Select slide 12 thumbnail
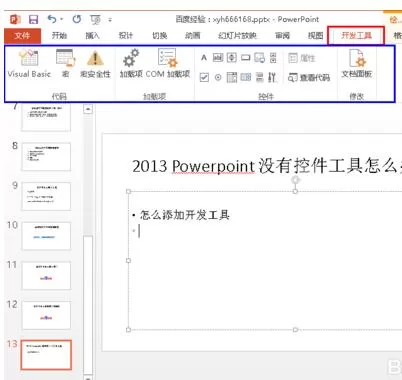402x380 pixels. [46, 315]
